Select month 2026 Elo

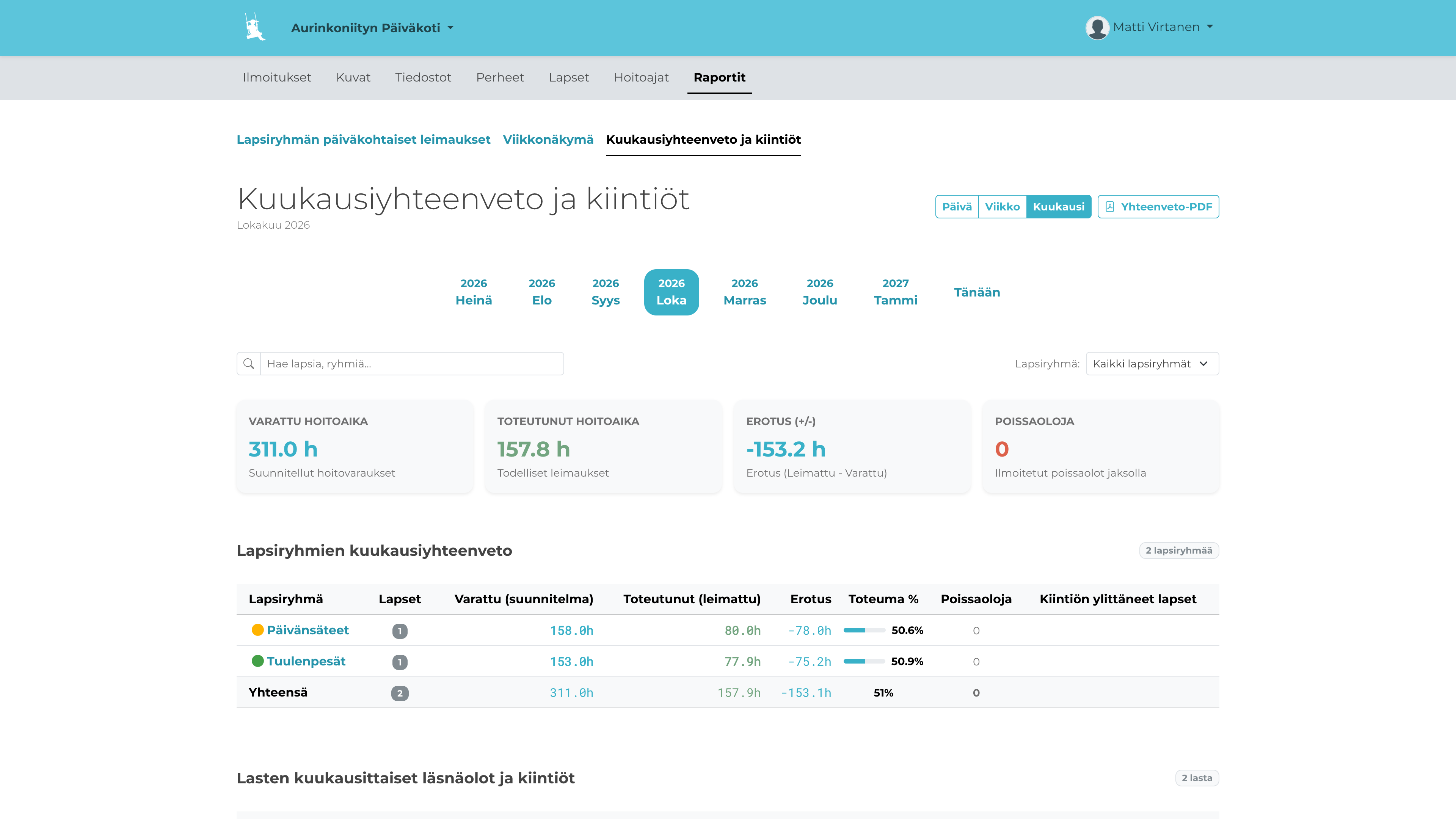(x=541, y=292)
